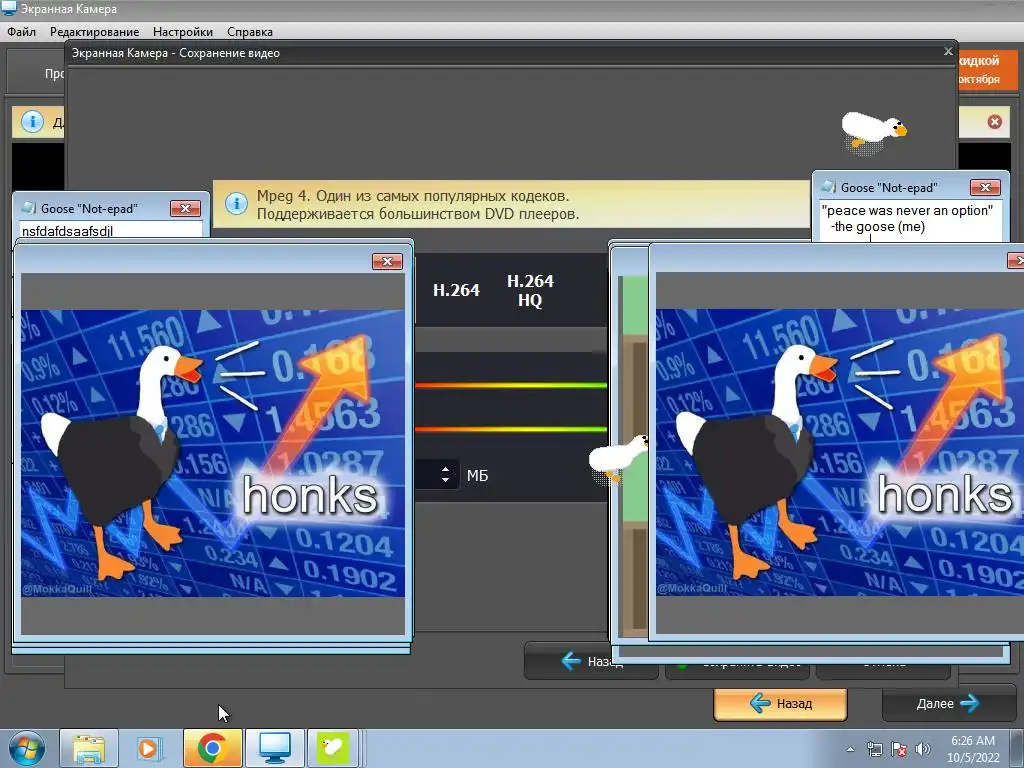Switch to Google Chrome in the taskbar

click(x=212, y=748)
